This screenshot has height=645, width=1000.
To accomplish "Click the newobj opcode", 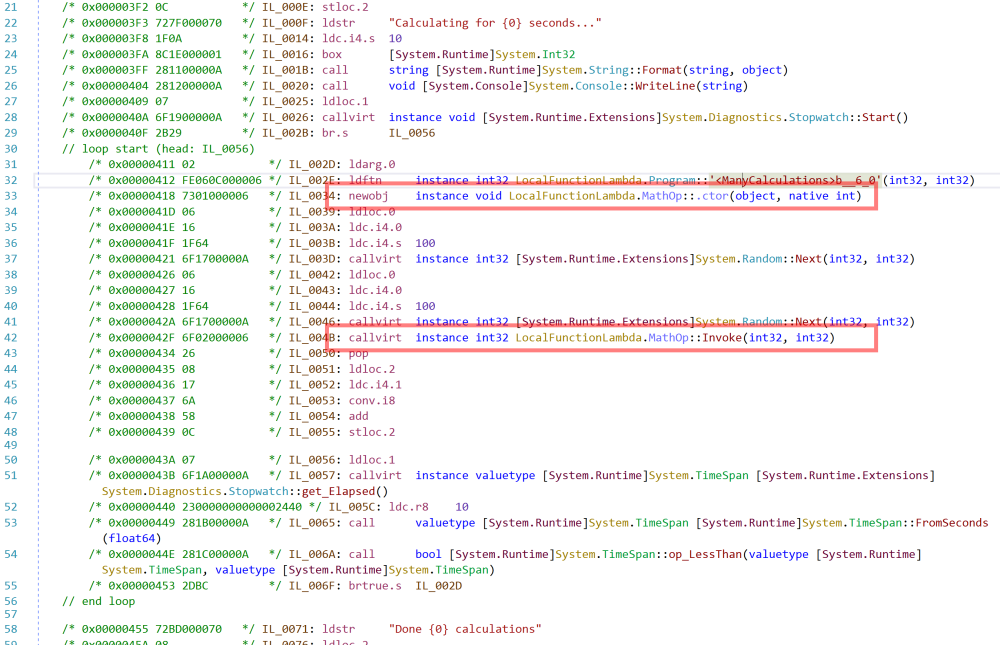I will pyautogui.click(x=368, y=196).
